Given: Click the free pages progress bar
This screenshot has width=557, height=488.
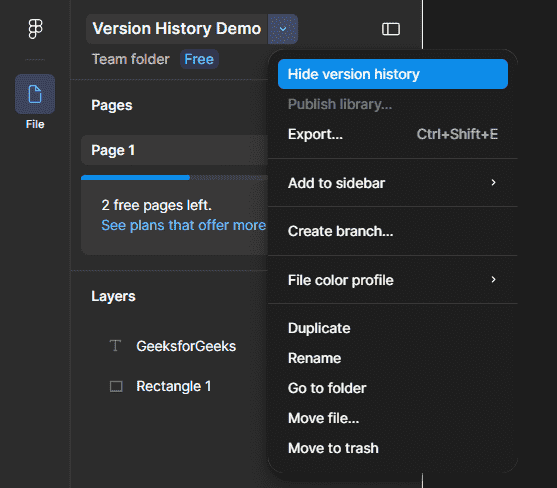Looking at the screenshot, I should click(174, 178).
